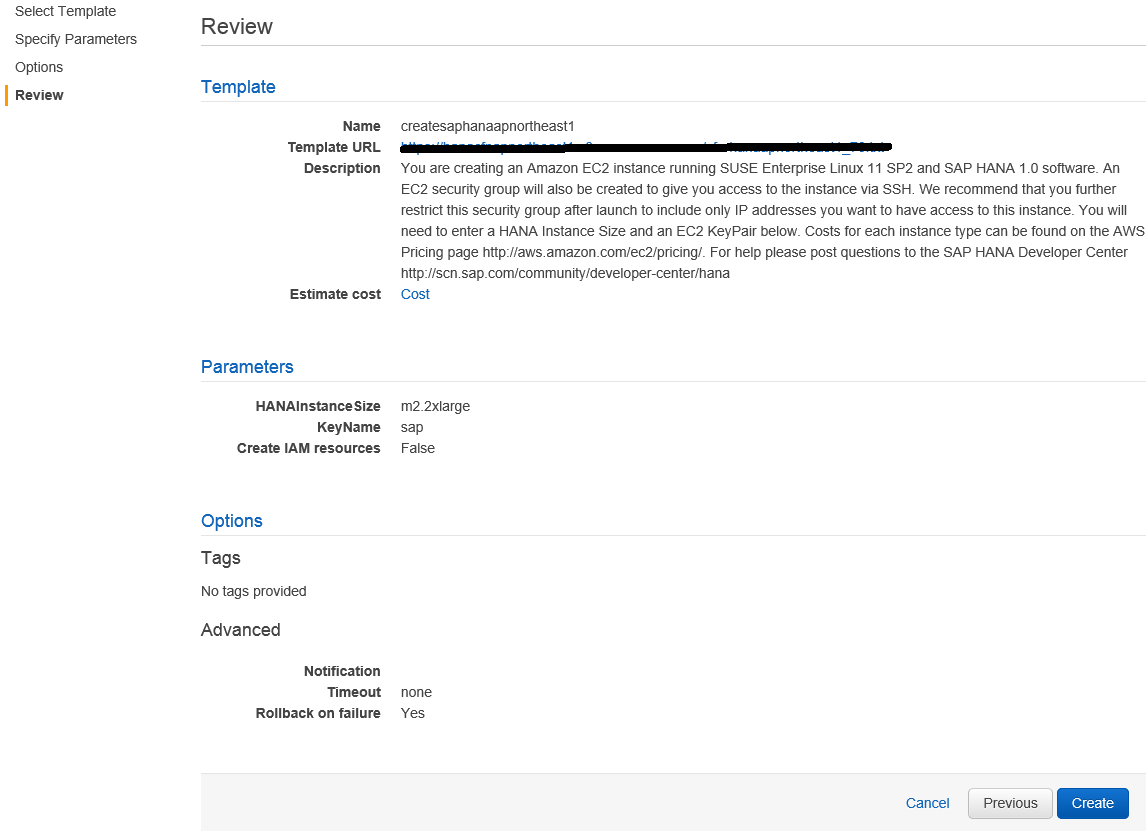
Task: Click the Create IAM resources value False
Action: 417,448
